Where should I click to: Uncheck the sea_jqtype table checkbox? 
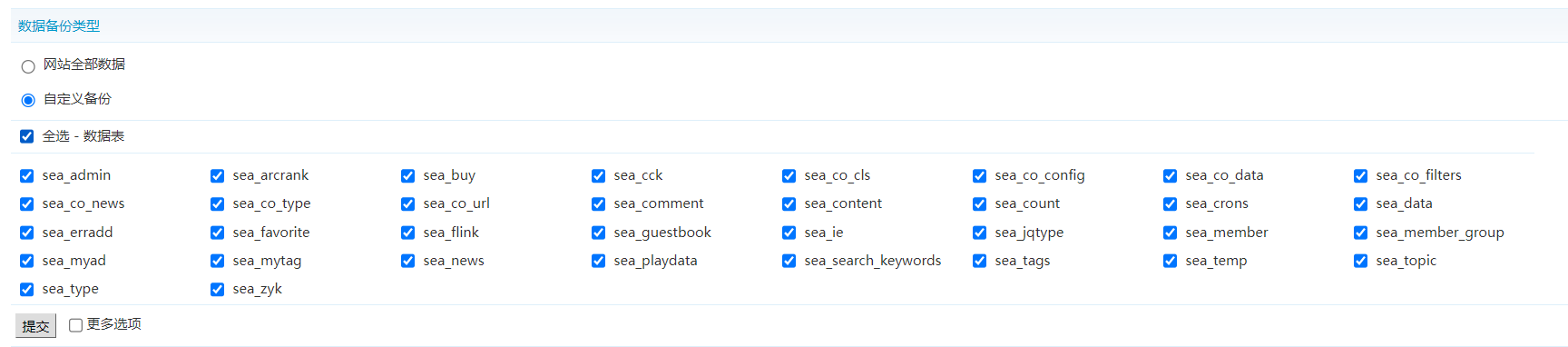(980, 233)
